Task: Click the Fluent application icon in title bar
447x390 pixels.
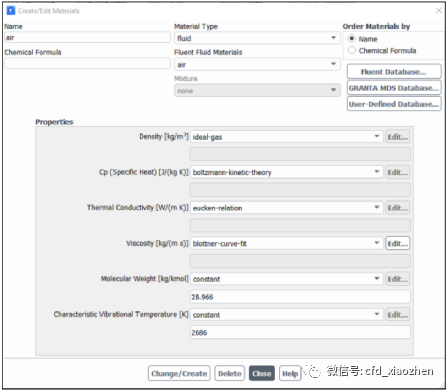Action: click(11, 11)
